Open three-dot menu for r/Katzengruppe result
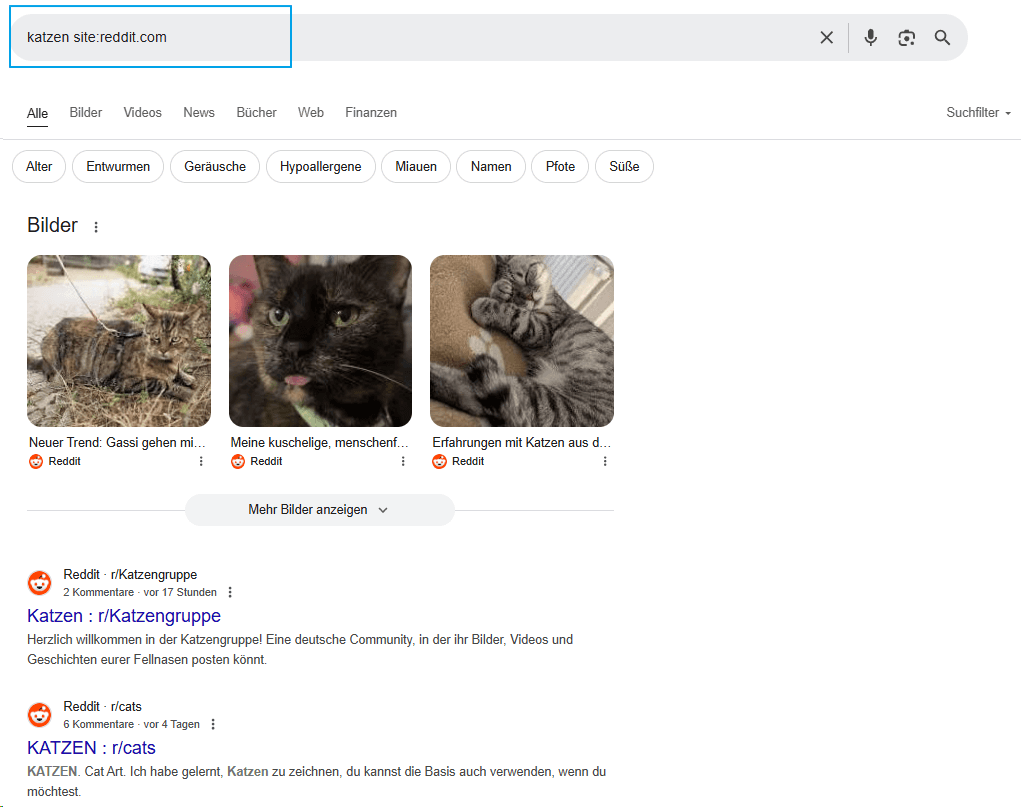This screenshot has width=1021, height=807. pos(230,592)
